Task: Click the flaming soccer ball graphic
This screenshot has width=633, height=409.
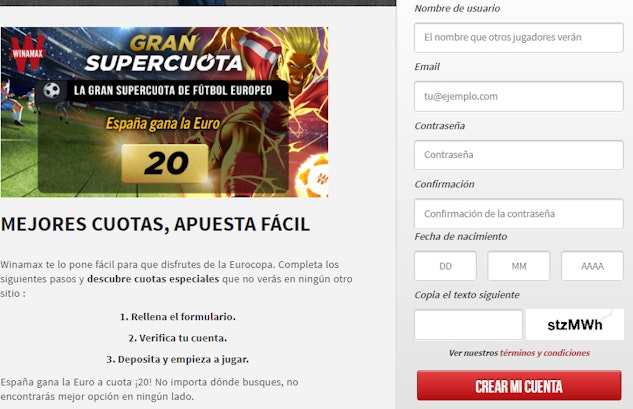Action: coord(312,176)
